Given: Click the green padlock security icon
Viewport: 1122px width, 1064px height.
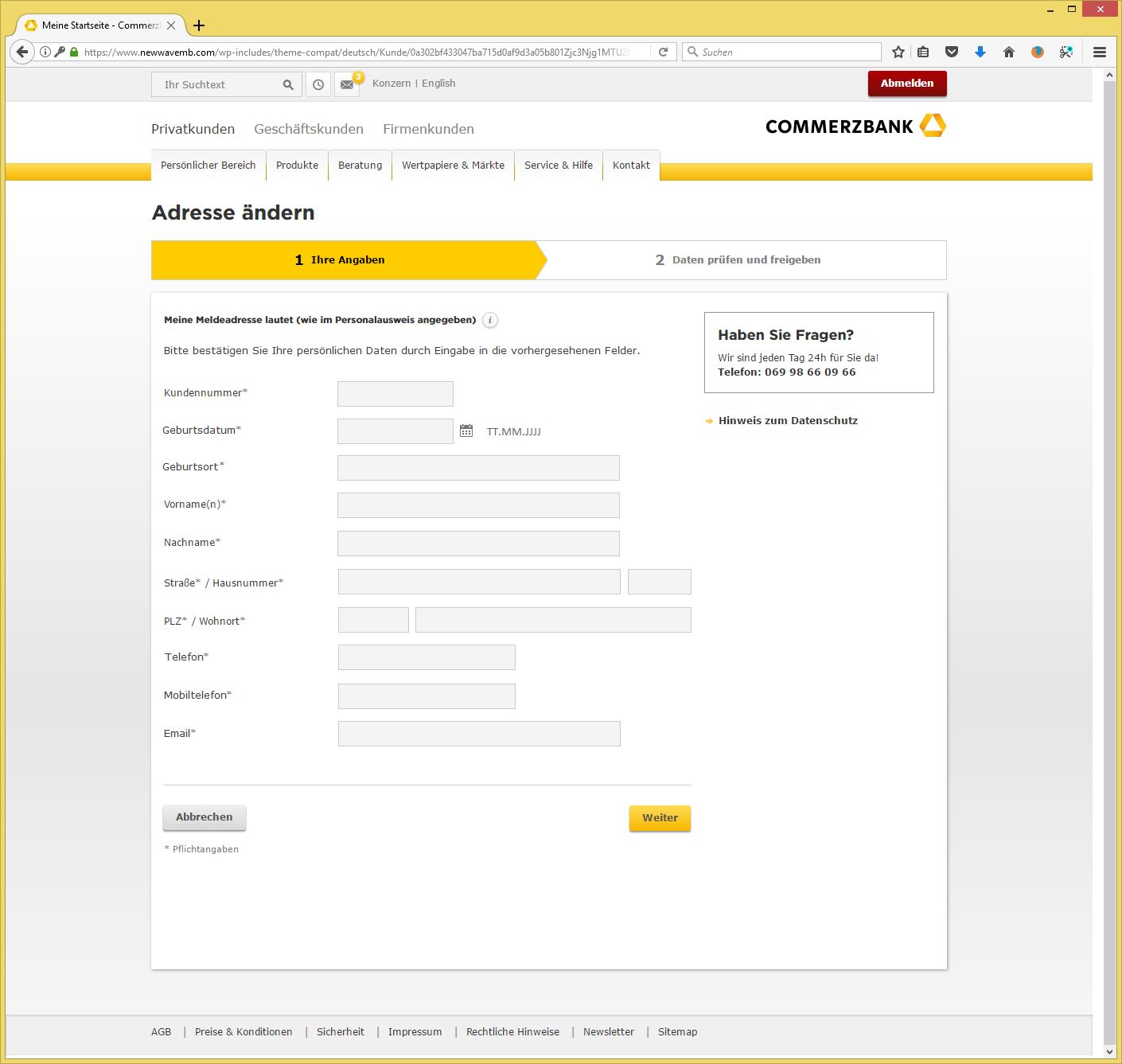Looking at the screenshot, I should (x=74, y=52).
